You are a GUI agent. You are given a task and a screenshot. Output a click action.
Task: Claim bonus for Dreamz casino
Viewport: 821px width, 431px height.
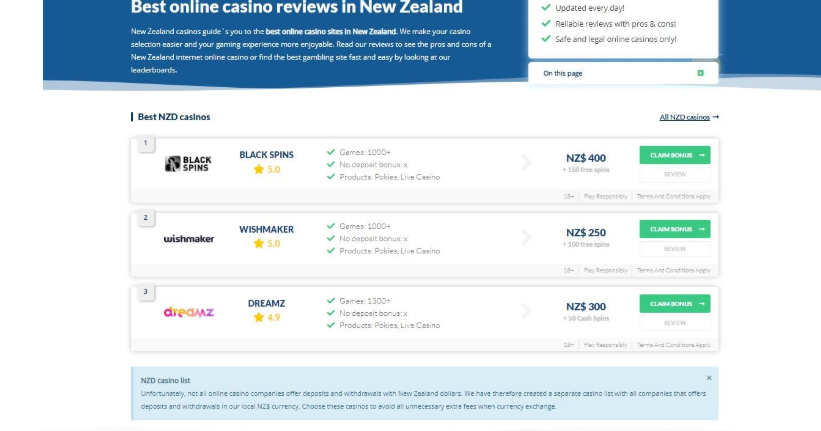675,304
